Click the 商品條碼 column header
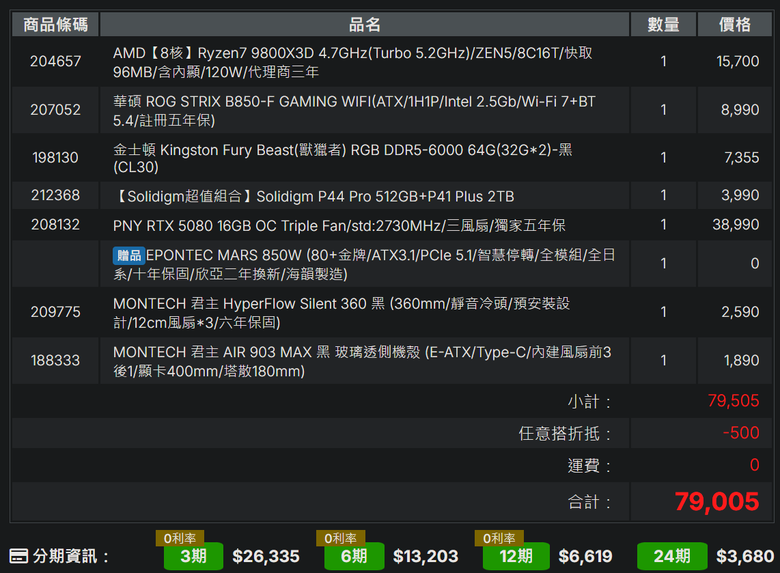Screen dimensions: 780x573 coord(55,24)
